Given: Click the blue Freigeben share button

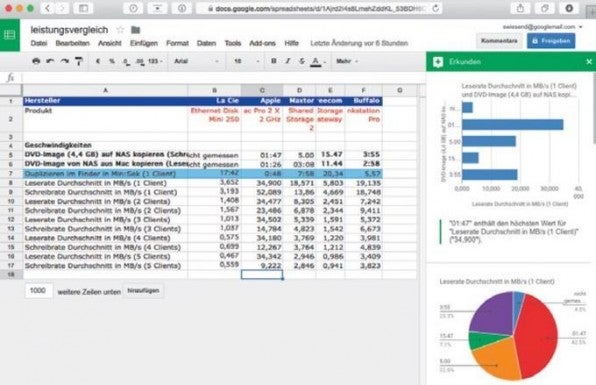Looking at the screenshot, I should [551, 41].
